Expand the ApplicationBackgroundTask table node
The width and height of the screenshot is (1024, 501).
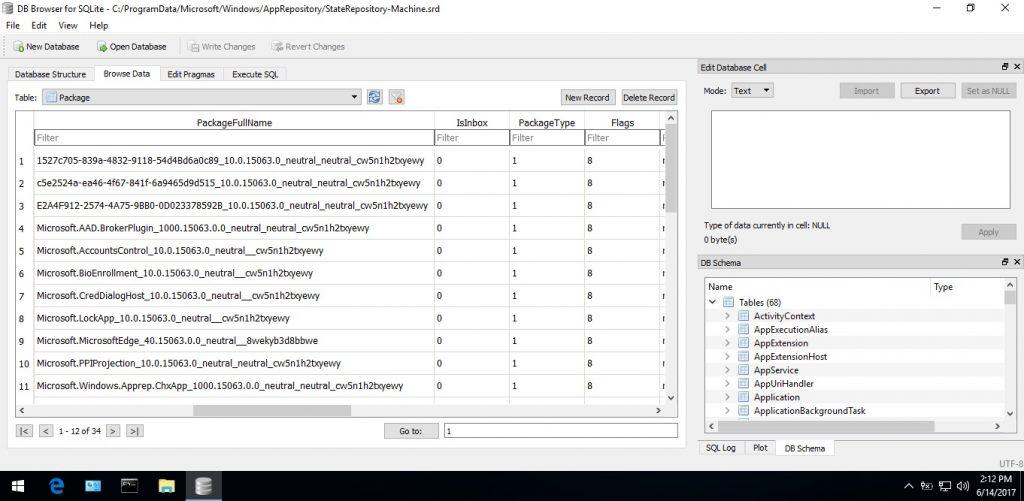[727, 411]
